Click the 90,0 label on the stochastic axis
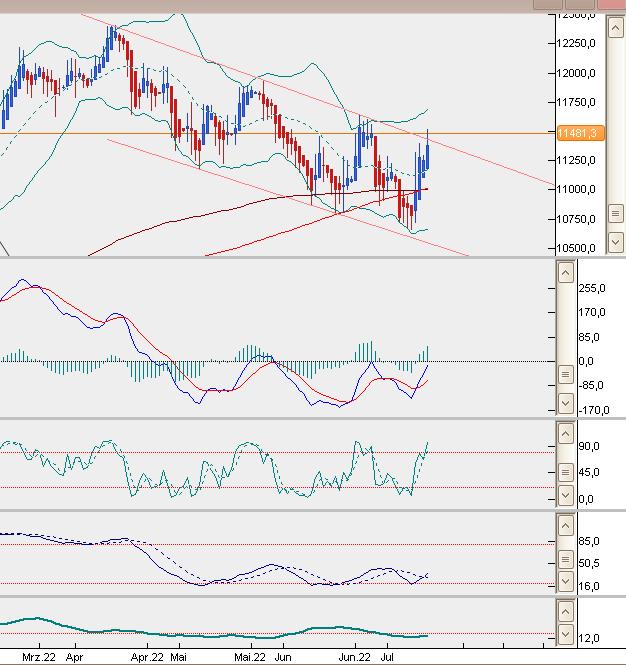The image size is (626, 665). click(x=589, y=446)
